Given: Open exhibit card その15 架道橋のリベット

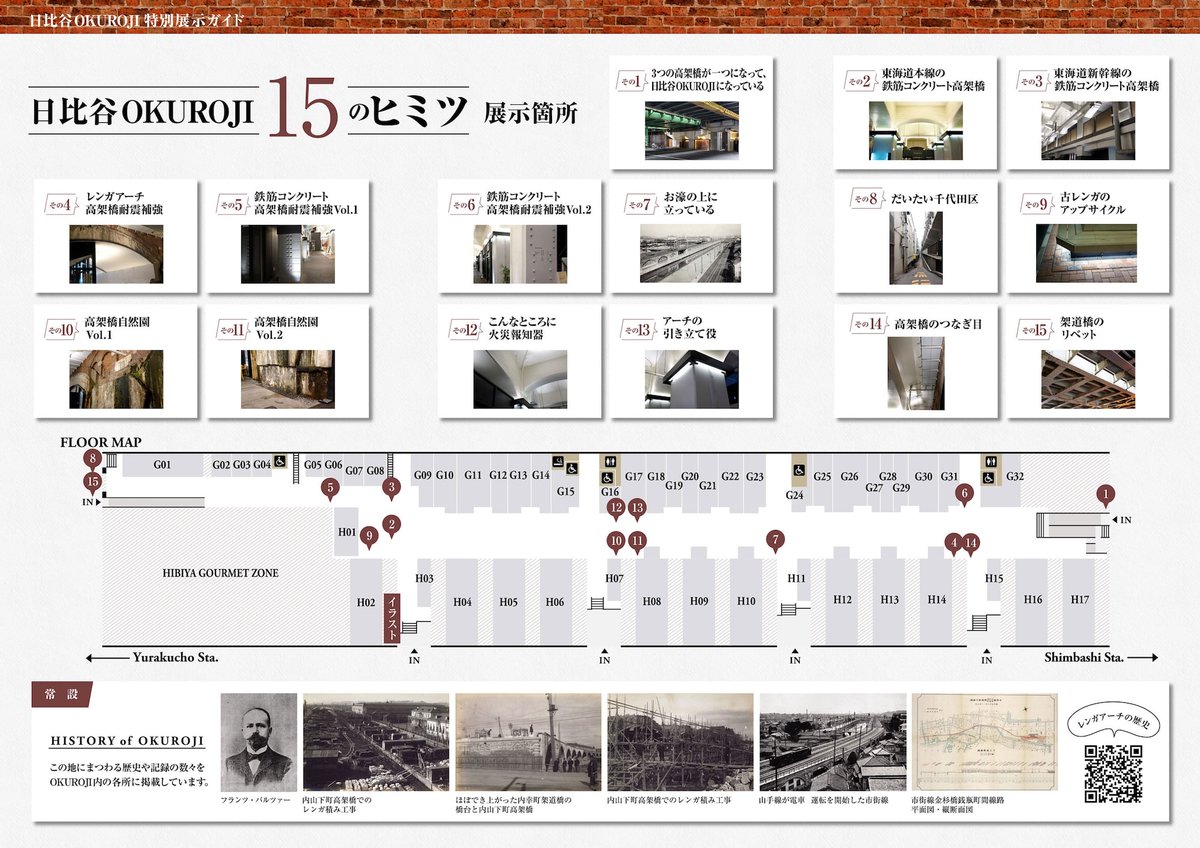Looking at the screenshot, I should [1088, 361].
